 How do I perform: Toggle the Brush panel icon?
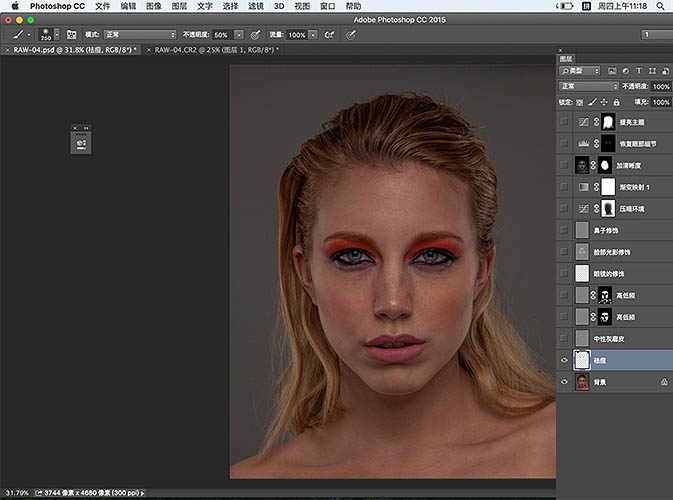coord(71,34)
